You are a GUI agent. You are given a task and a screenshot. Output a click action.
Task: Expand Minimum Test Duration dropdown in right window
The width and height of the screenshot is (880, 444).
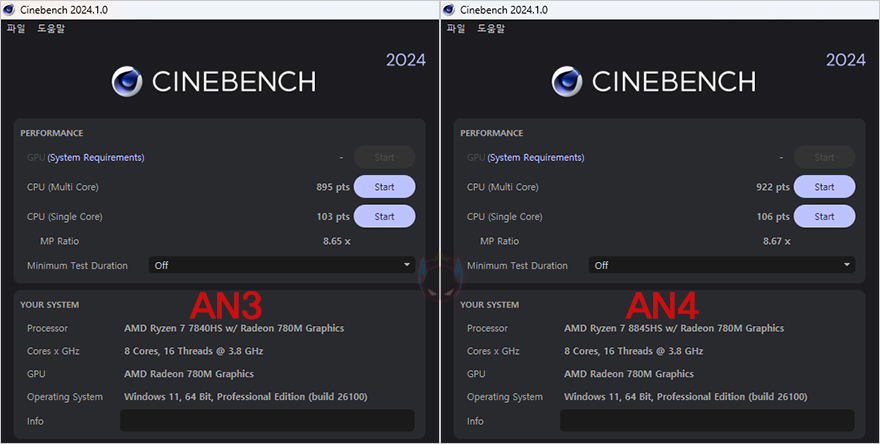tap(722, 265)
